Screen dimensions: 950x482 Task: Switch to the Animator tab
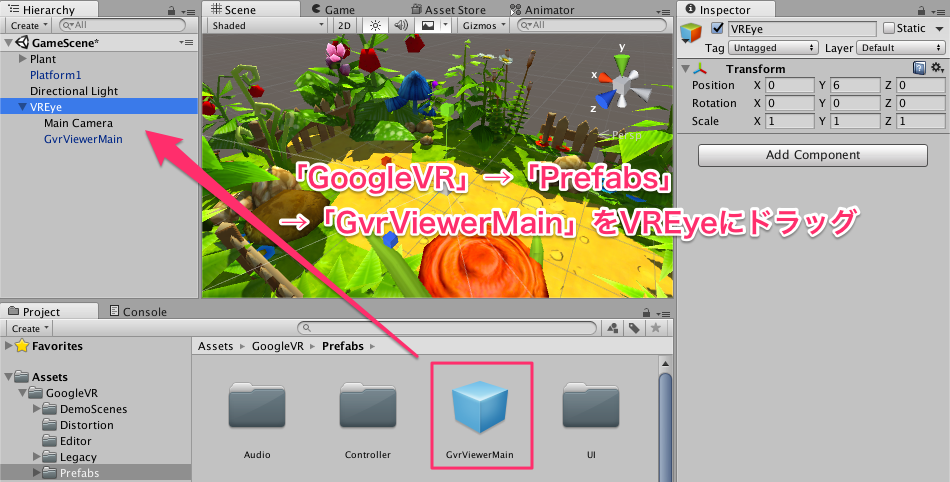click(x=542, y=10)
